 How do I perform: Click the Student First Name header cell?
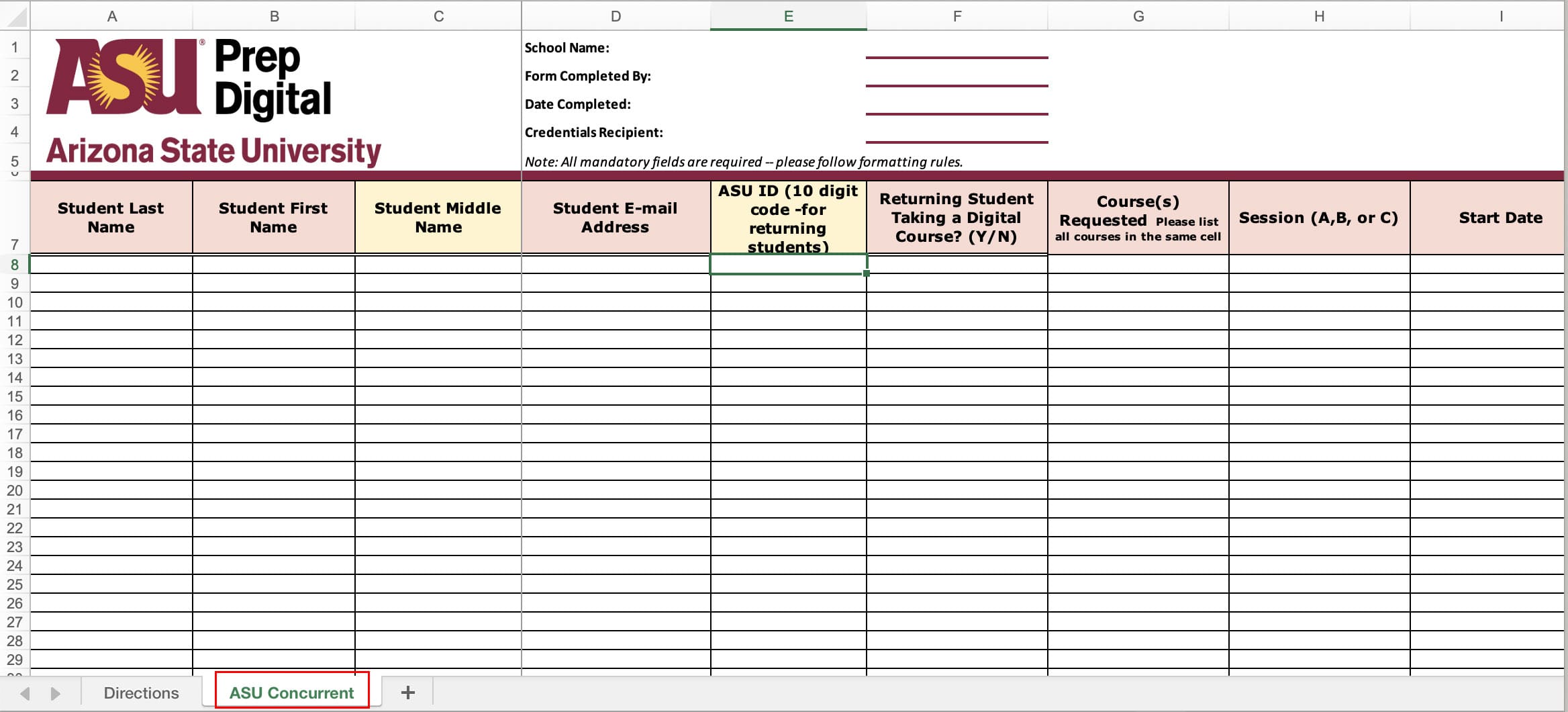tap(274, 218)
